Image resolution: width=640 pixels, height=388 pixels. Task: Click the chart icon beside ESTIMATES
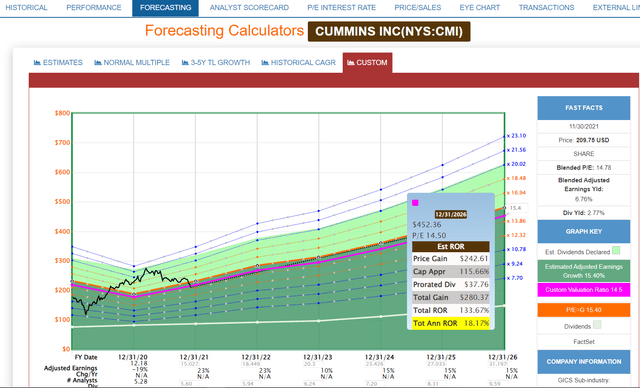tap(37, 62)
